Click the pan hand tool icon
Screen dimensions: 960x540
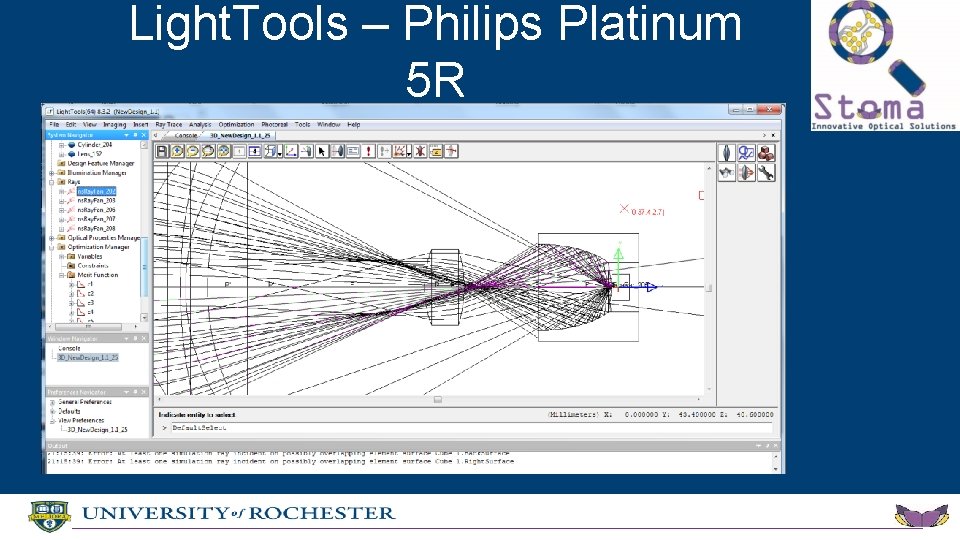(x=307, y=151)
